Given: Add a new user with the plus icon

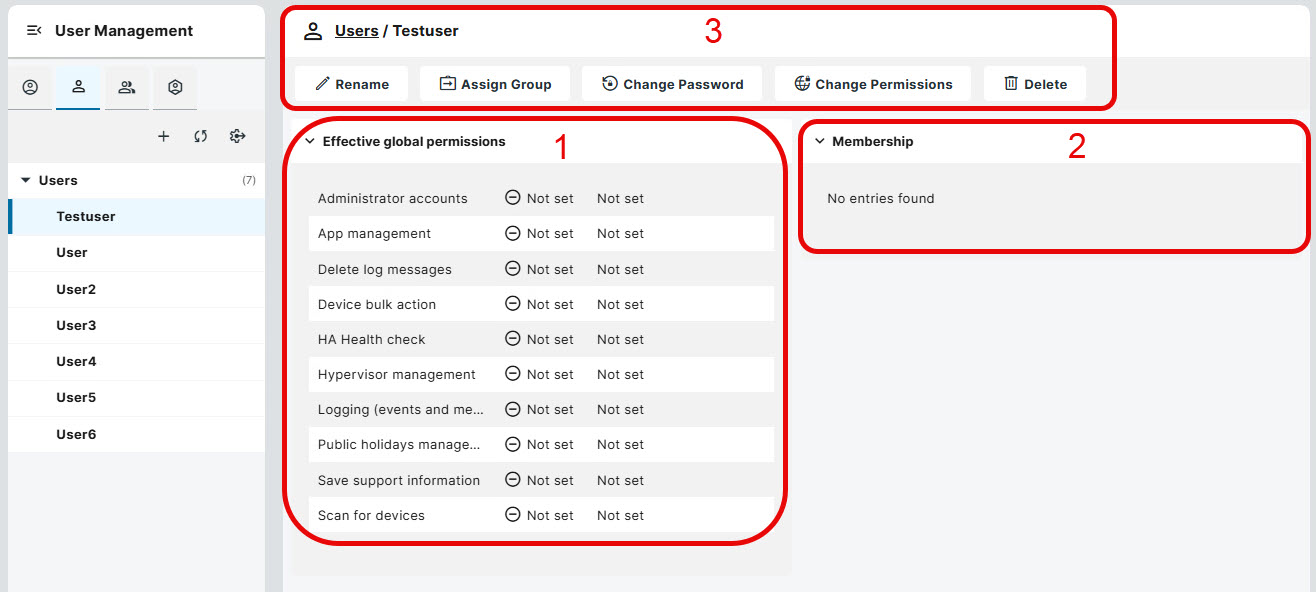Looking at the screenshot, I should pyautogui.click(x=163, y=136).
